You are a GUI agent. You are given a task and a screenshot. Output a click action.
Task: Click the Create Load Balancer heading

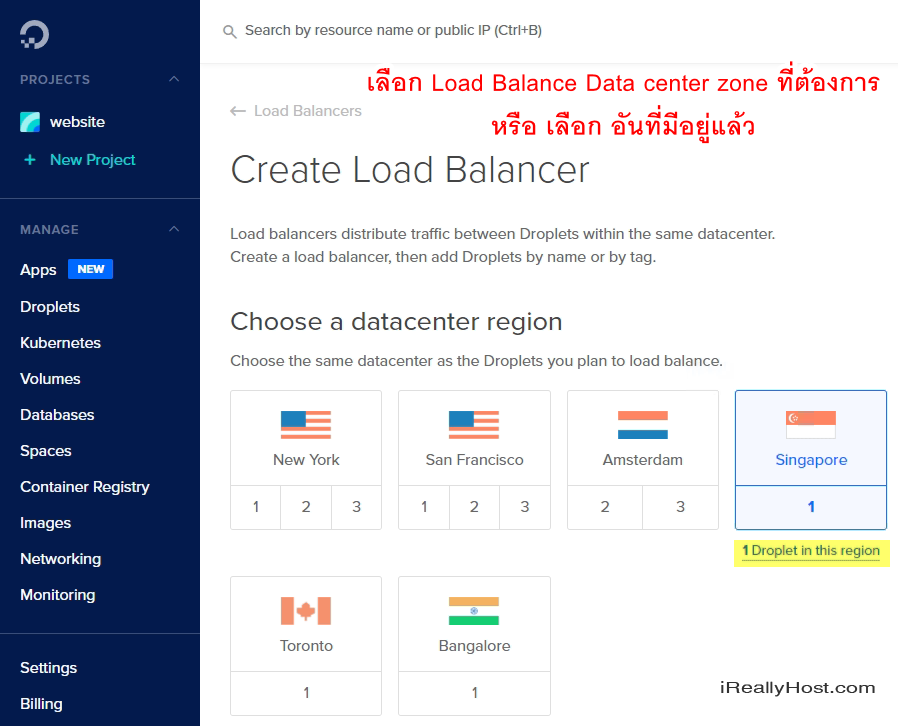[x=409, y=170]
